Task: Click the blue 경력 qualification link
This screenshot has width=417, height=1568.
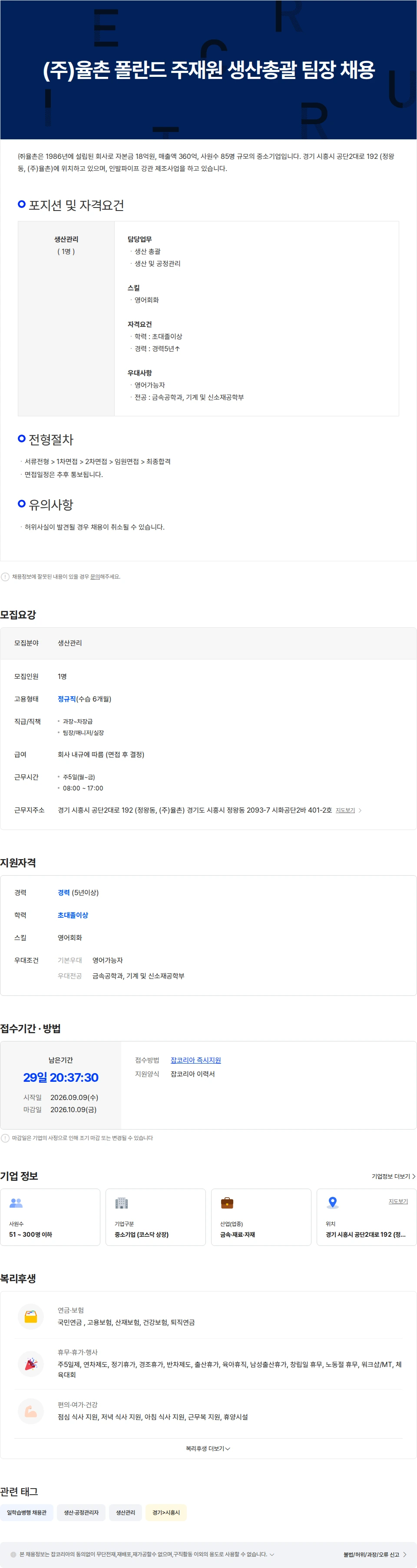Action: pos(63,893)
